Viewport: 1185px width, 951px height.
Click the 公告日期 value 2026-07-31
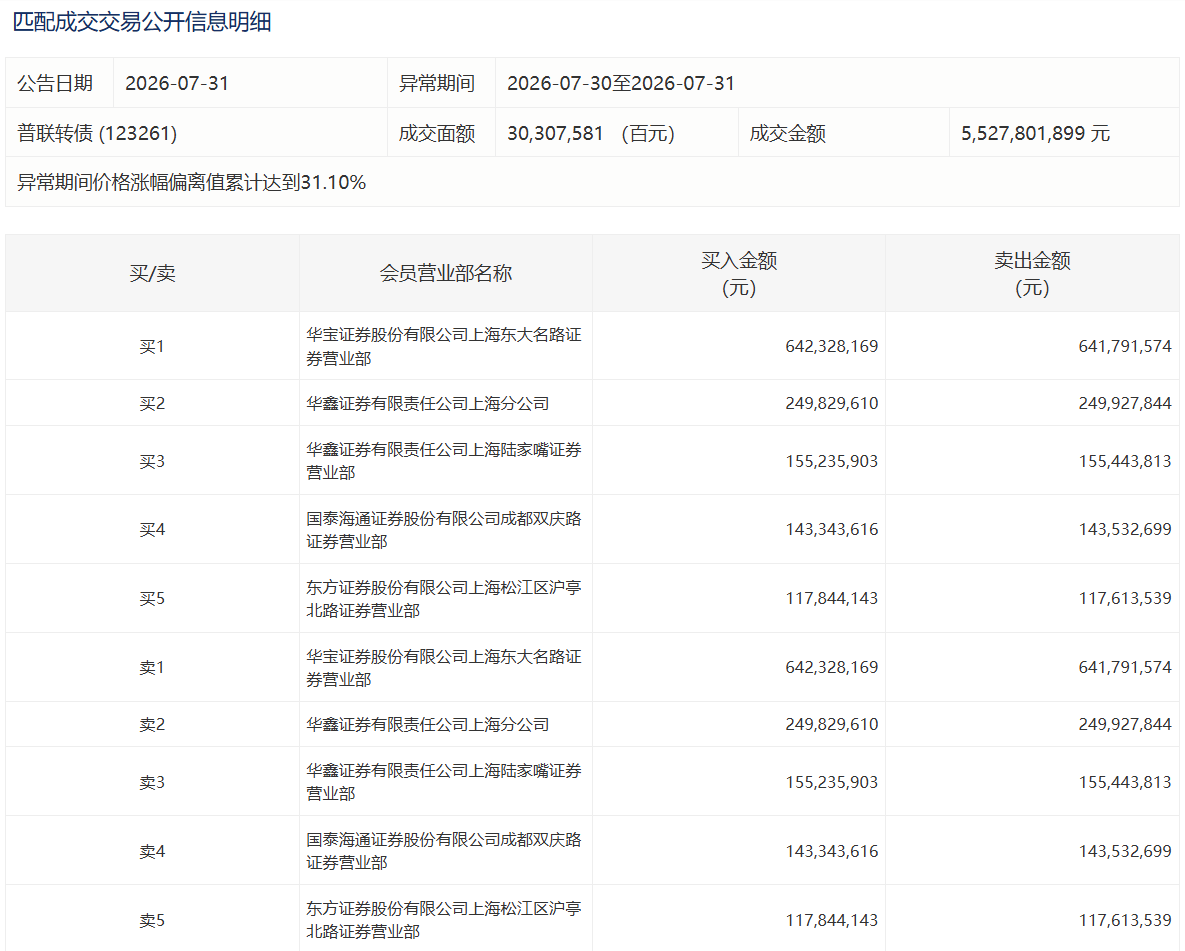[177, 83]
